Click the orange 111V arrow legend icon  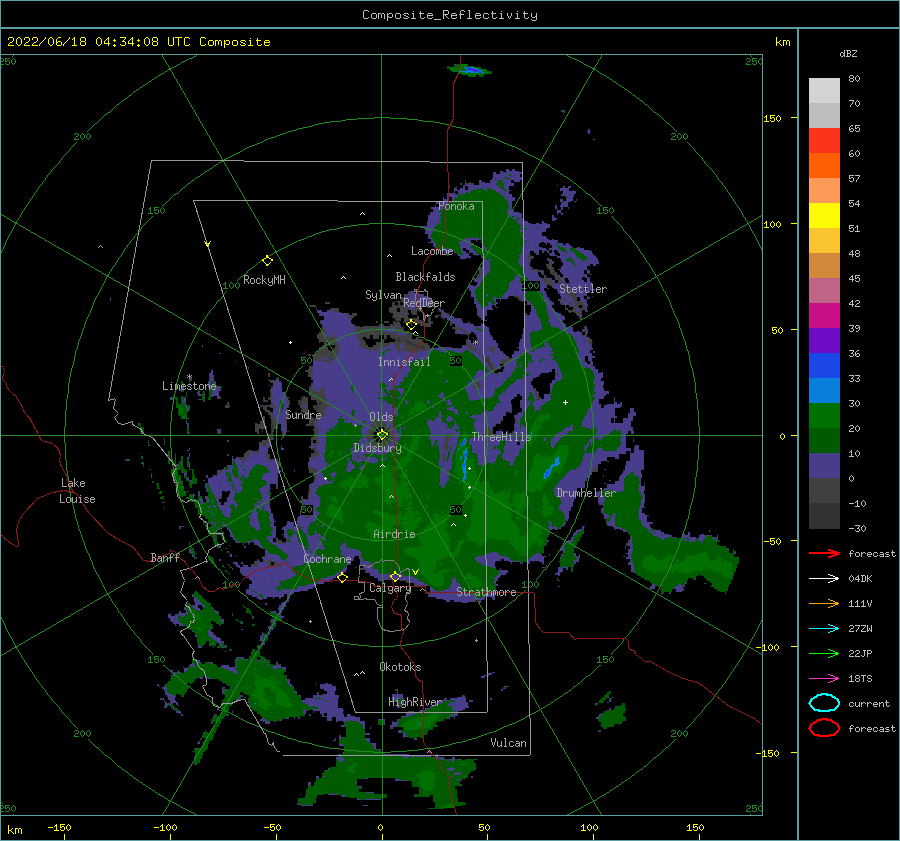tap(824, 603)
